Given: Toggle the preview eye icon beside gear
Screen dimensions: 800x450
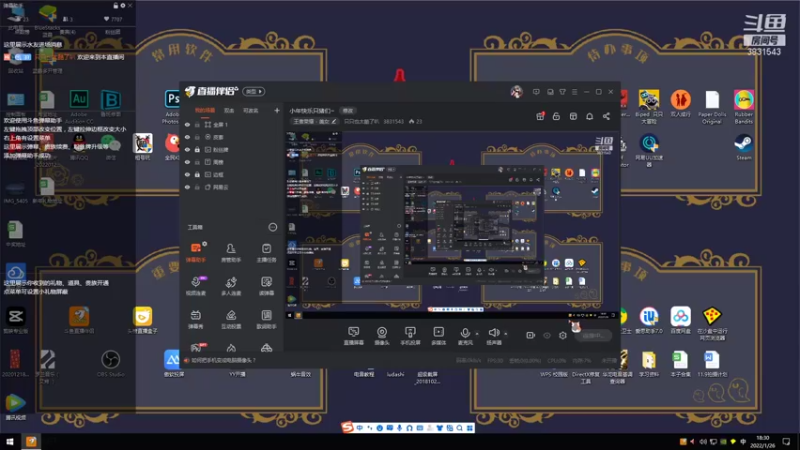Looking at the screenshot, I should coord(547,335).
